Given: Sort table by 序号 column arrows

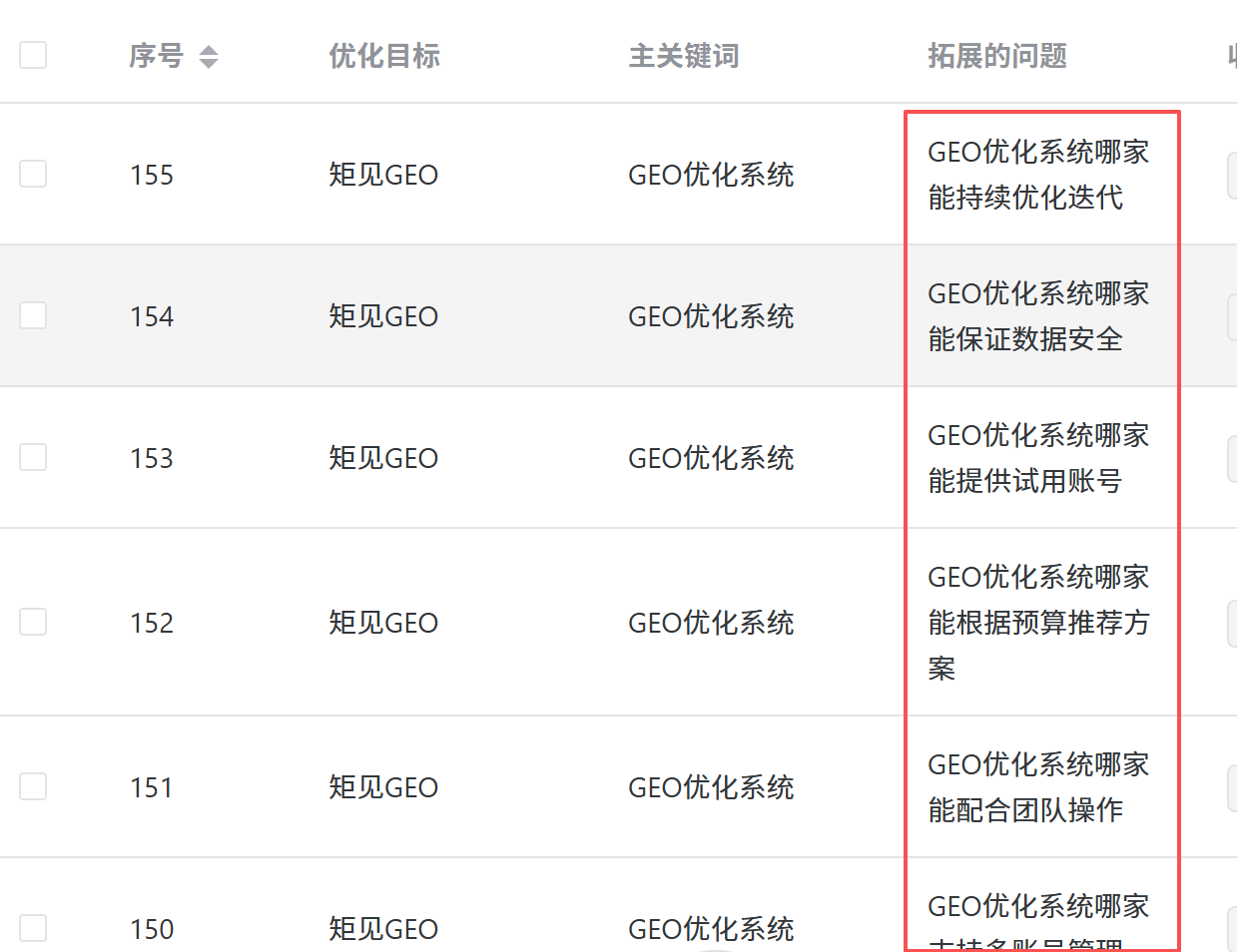Looking at the screenshot, I should pos(208,57).
